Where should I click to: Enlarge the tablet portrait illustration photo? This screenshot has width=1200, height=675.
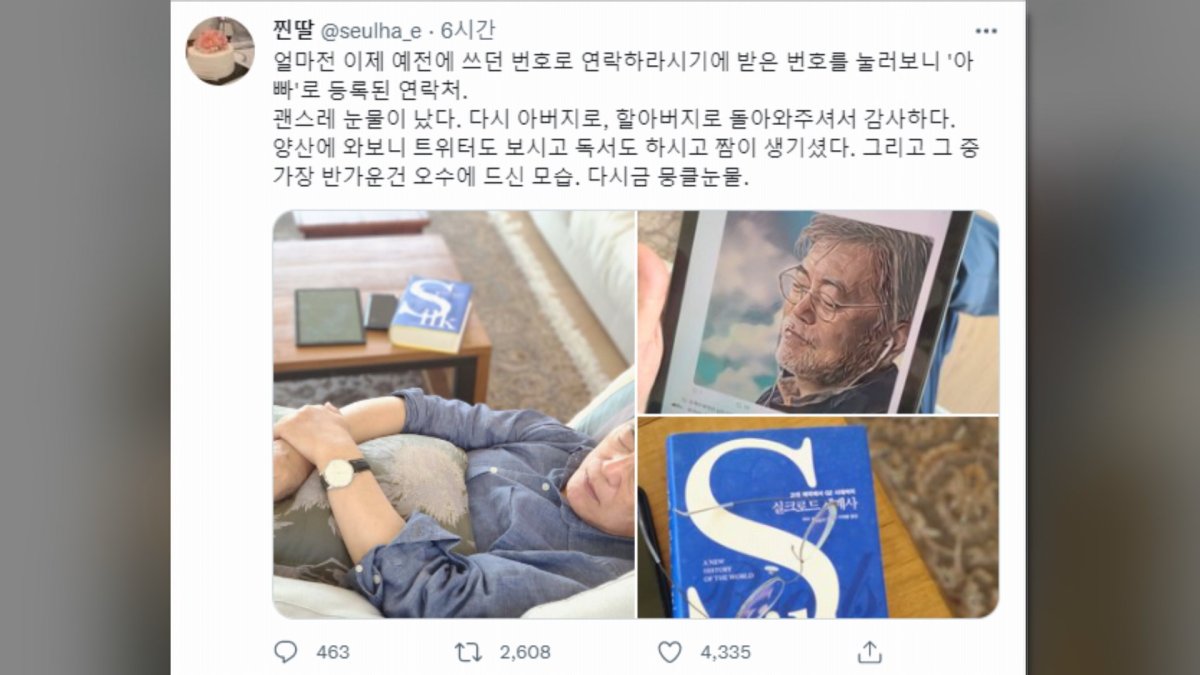point(818,311)
